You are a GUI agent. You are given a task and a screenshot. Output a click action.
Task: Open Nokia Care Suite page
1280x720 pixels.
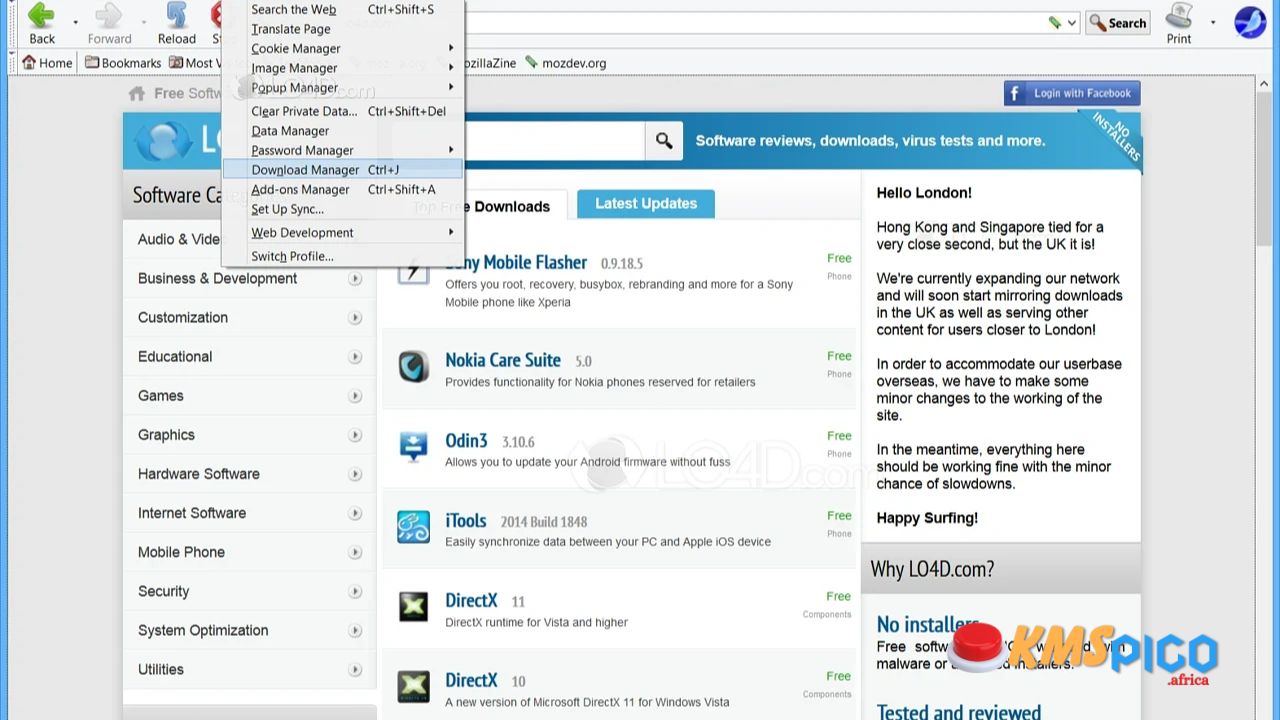click(503, 360)
